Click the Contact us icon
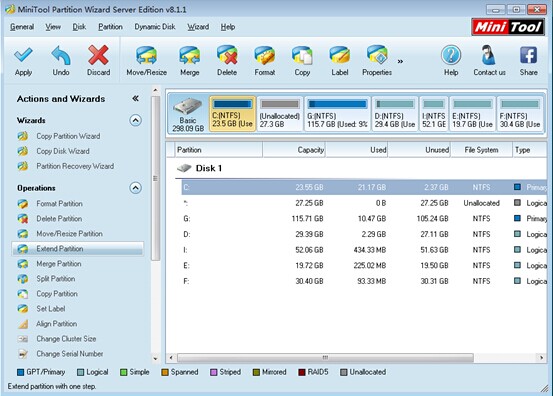The width and height of the screenshot is (553, 396). [x=489, y=55]
